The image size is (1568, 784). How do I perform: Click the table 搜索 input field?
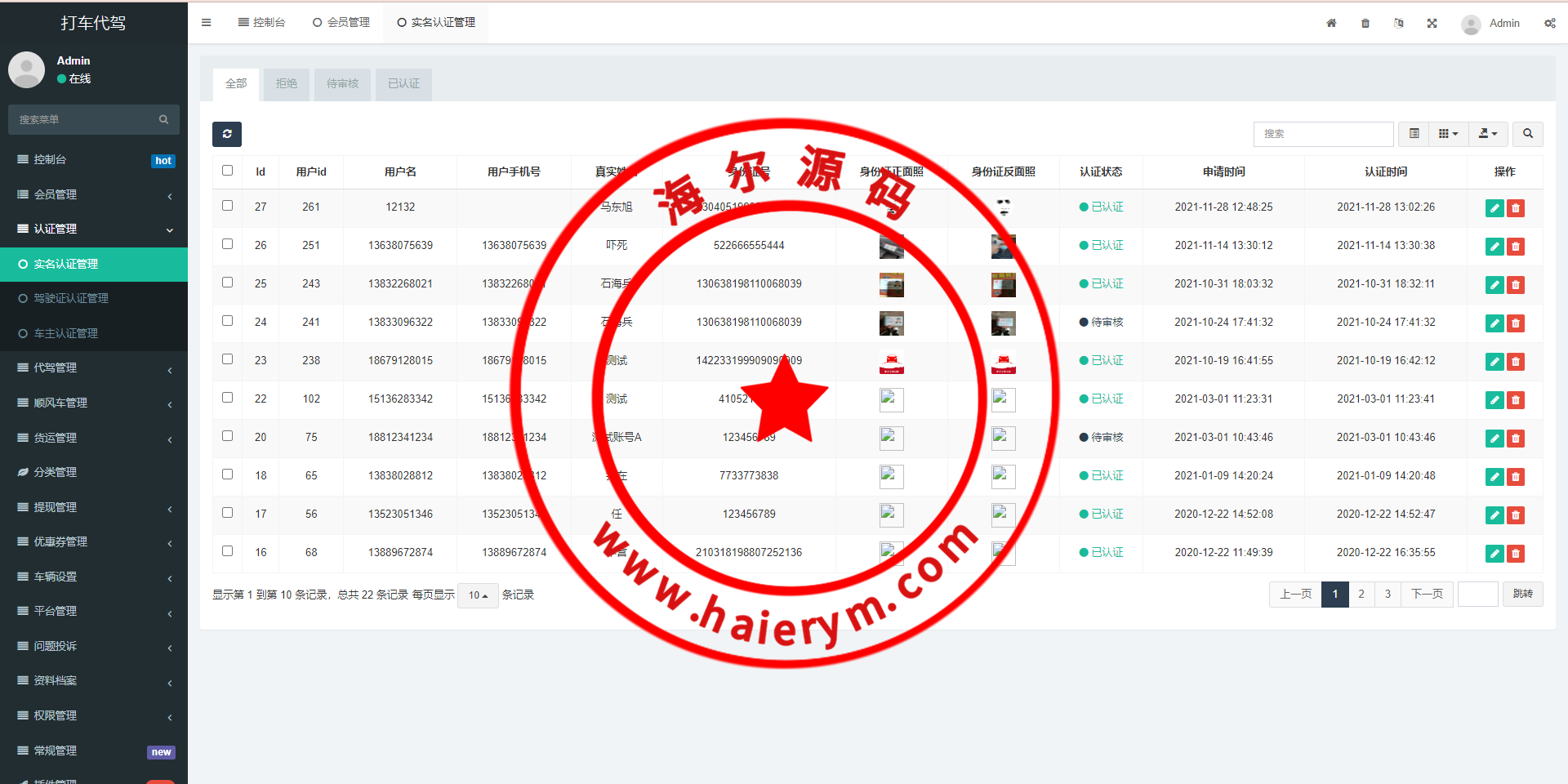click(1322, 134)
